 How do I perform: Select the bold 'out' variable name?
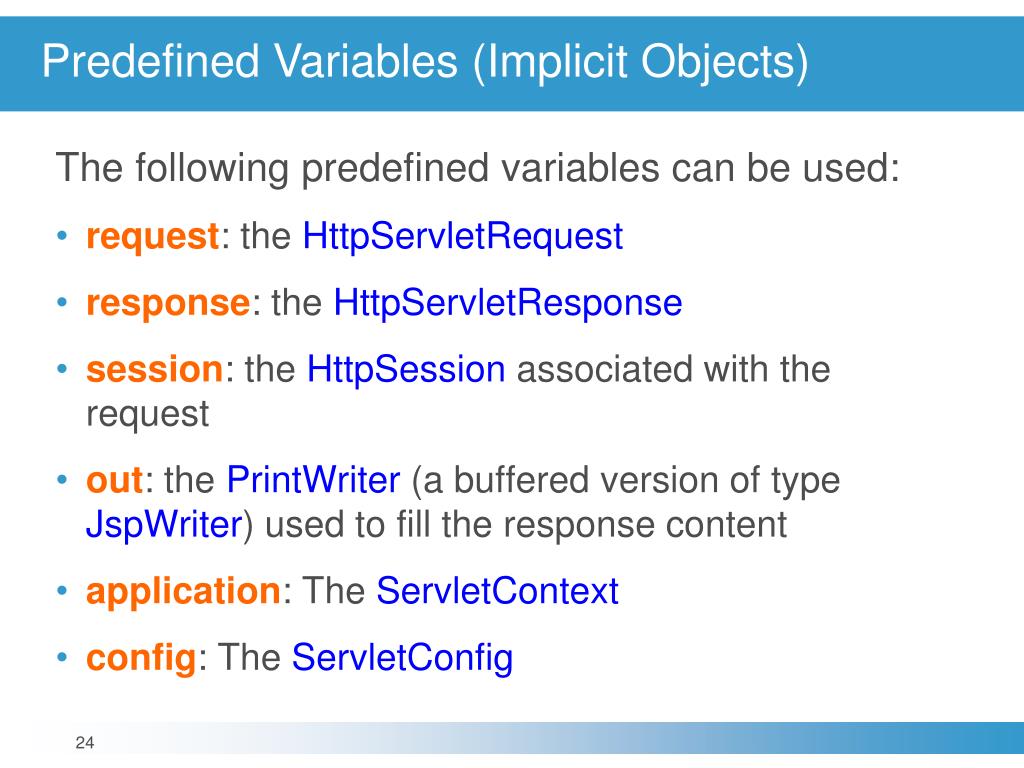115,481
